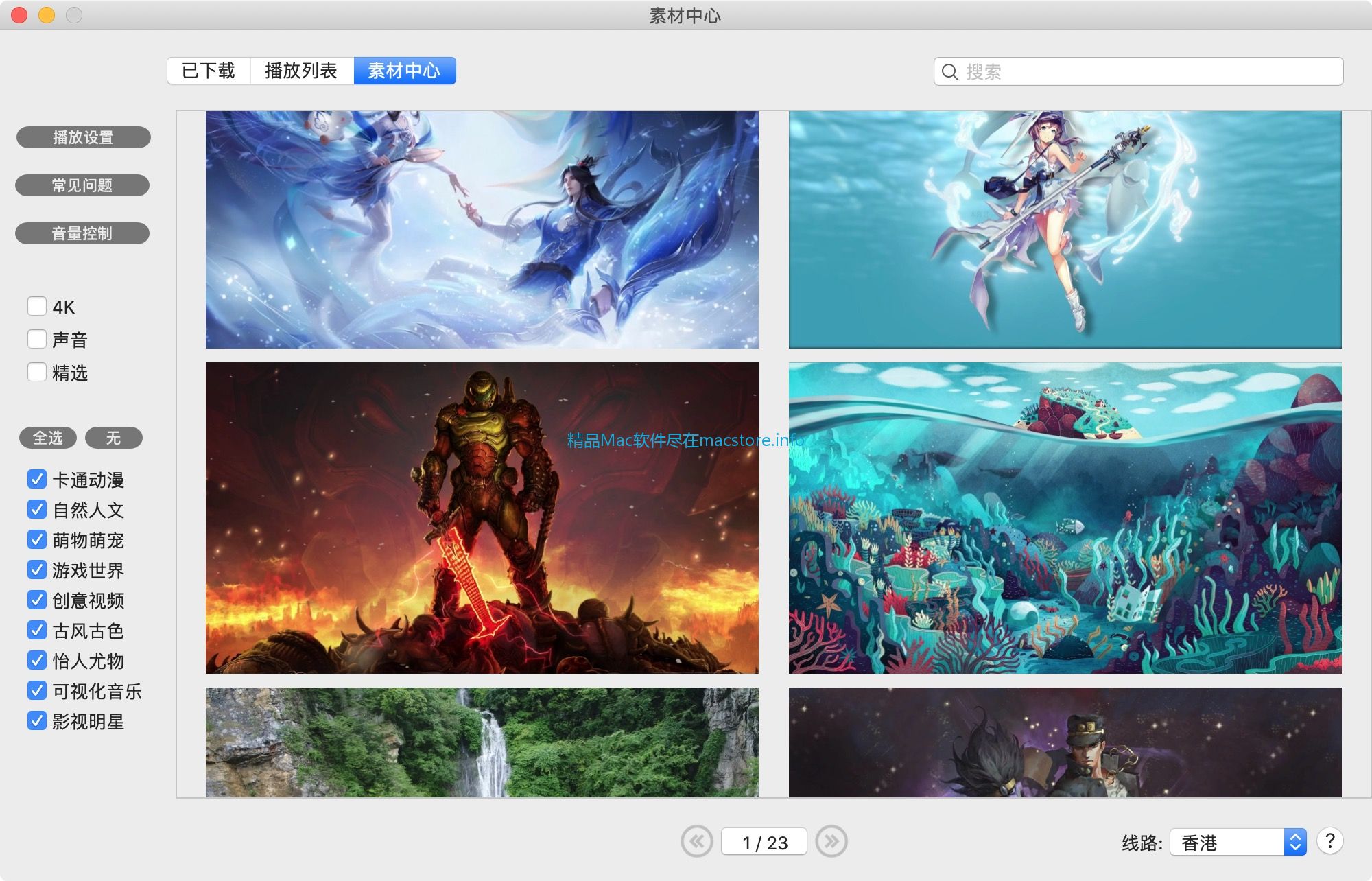Open the illustrated coral reef wallpaper
Screen dimensions: 1372x881
[1065, 518]
